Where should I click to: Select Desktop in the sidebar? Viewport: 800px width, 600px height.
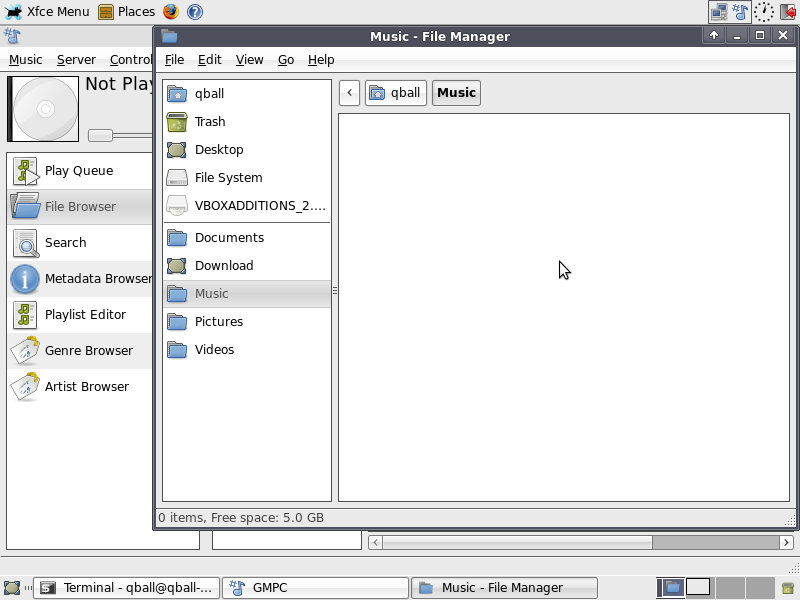click(247, 149)
